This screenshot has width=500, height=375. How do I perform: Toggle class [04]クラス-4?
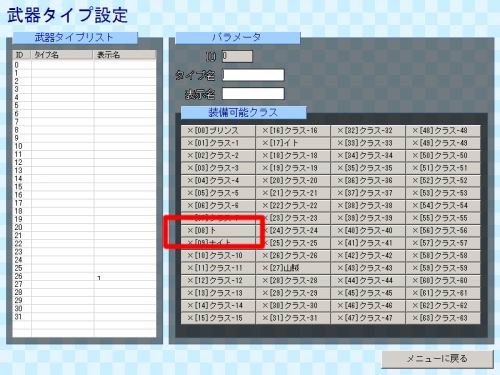coord(218,181)
